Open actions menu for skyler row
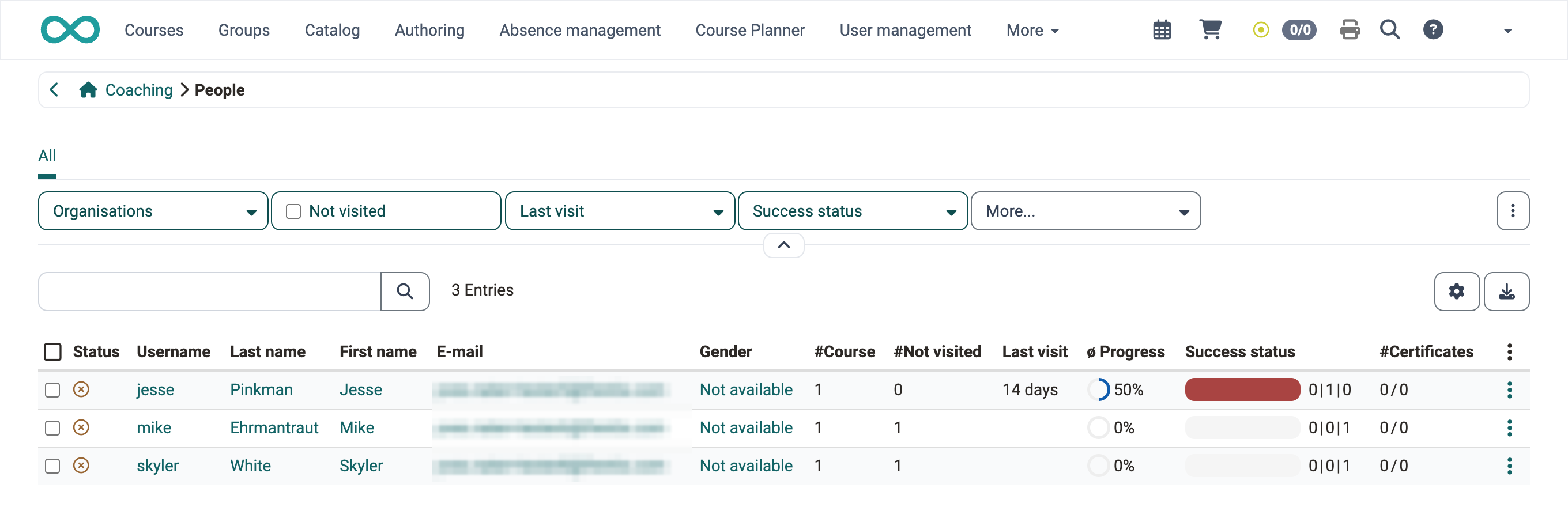The height and width of the screenshot is (507, 1568). (x=1510, y=466)
